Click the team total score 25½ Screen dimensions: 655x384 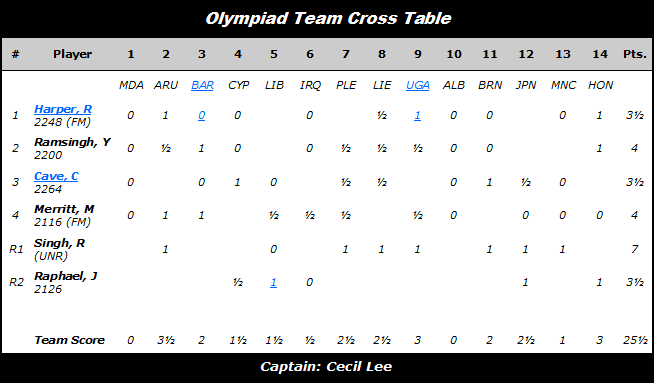[635, 340]
